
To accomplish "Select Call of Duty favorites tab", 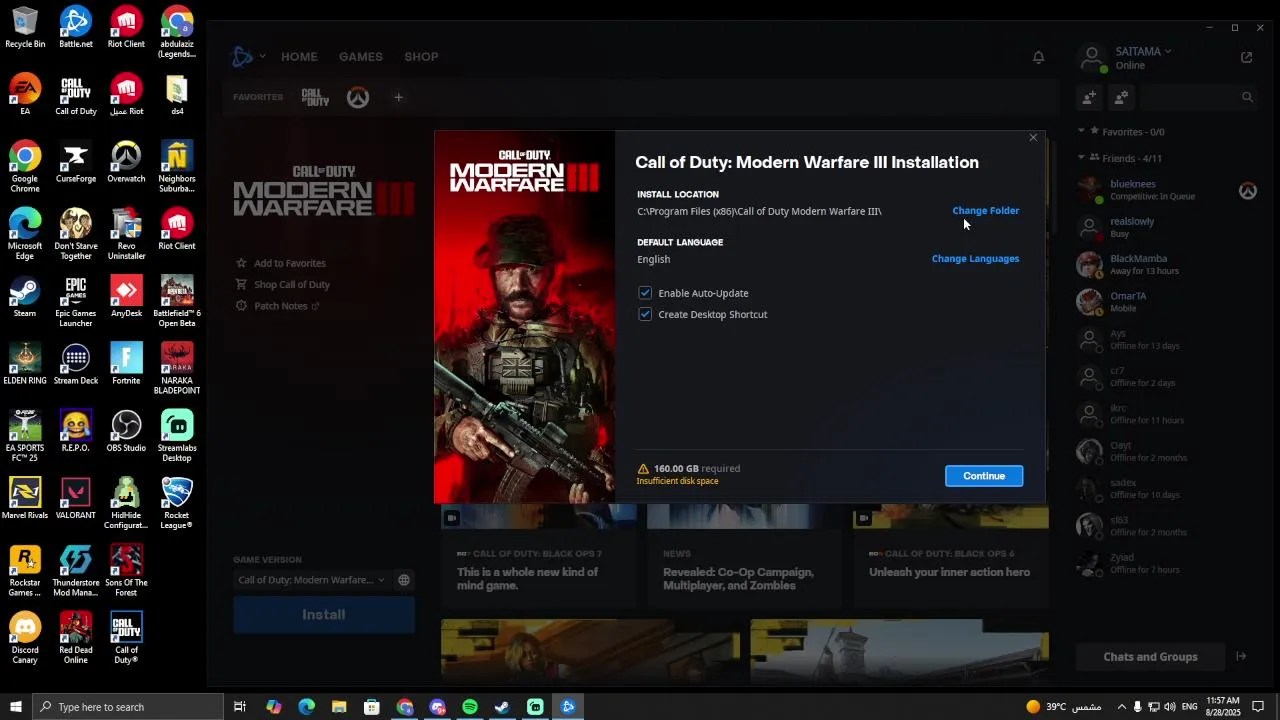I will pyautogui.click(x=315, y=97).
